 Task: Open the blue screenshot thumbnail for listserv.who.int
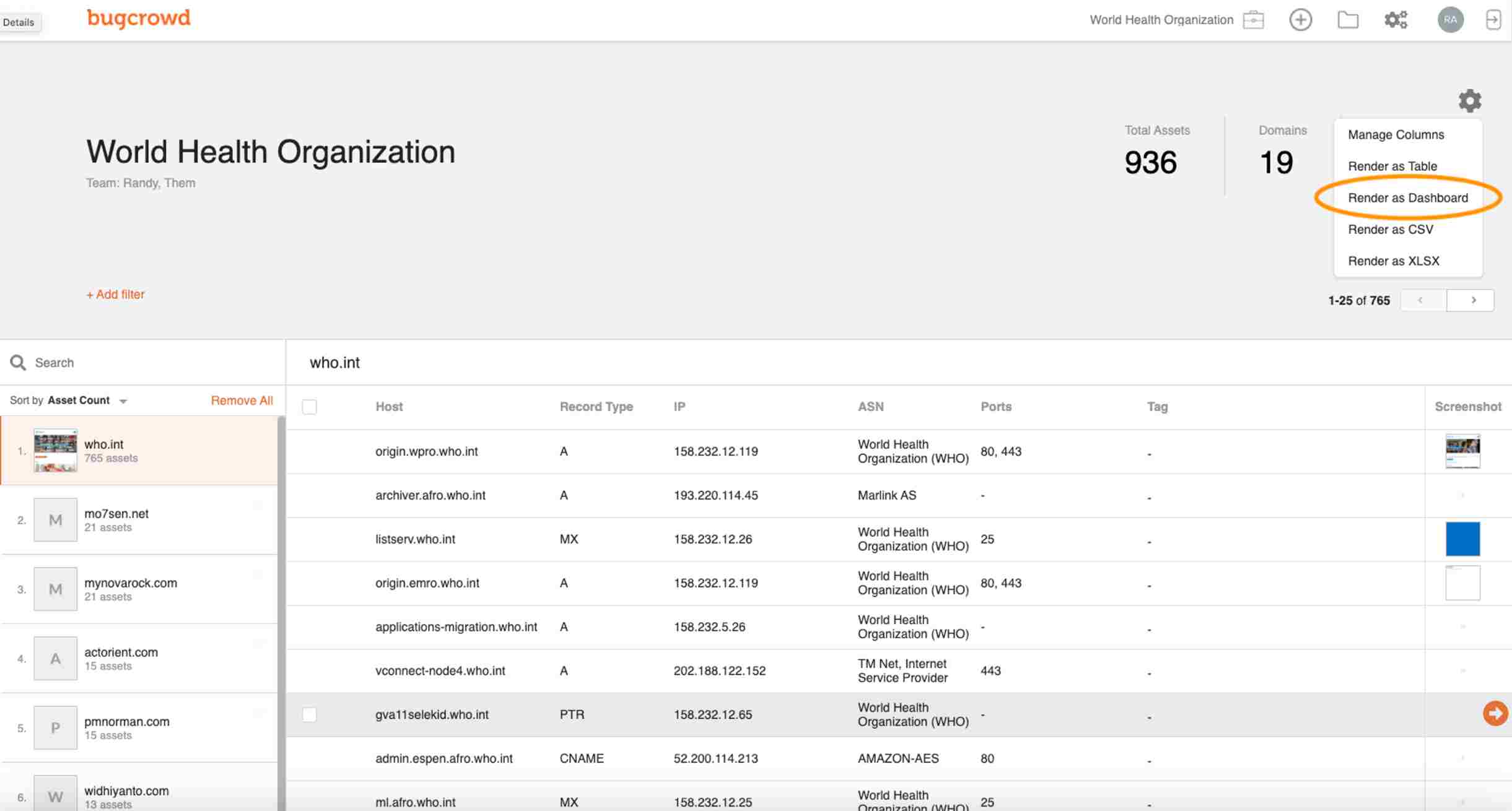click(1462, 539)
